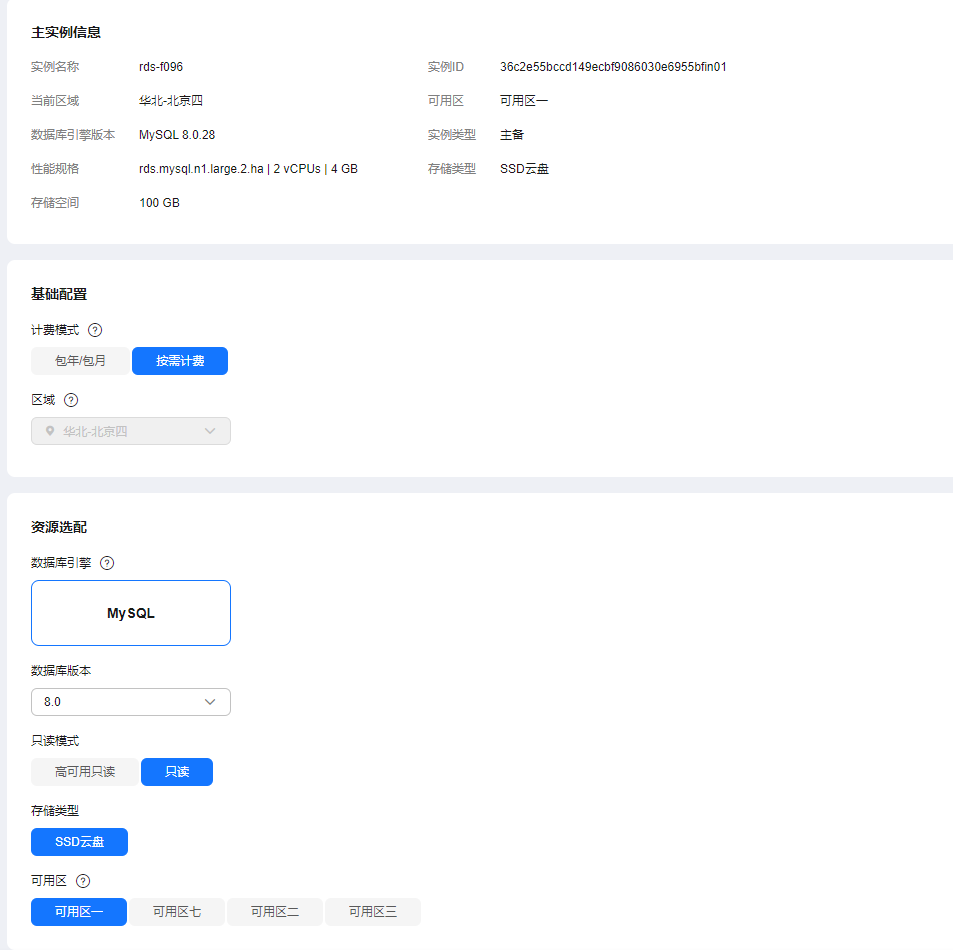Switch to 可用区七 availability zone
This screenshot has height=950, width=953.
click(x=177, y=912)
